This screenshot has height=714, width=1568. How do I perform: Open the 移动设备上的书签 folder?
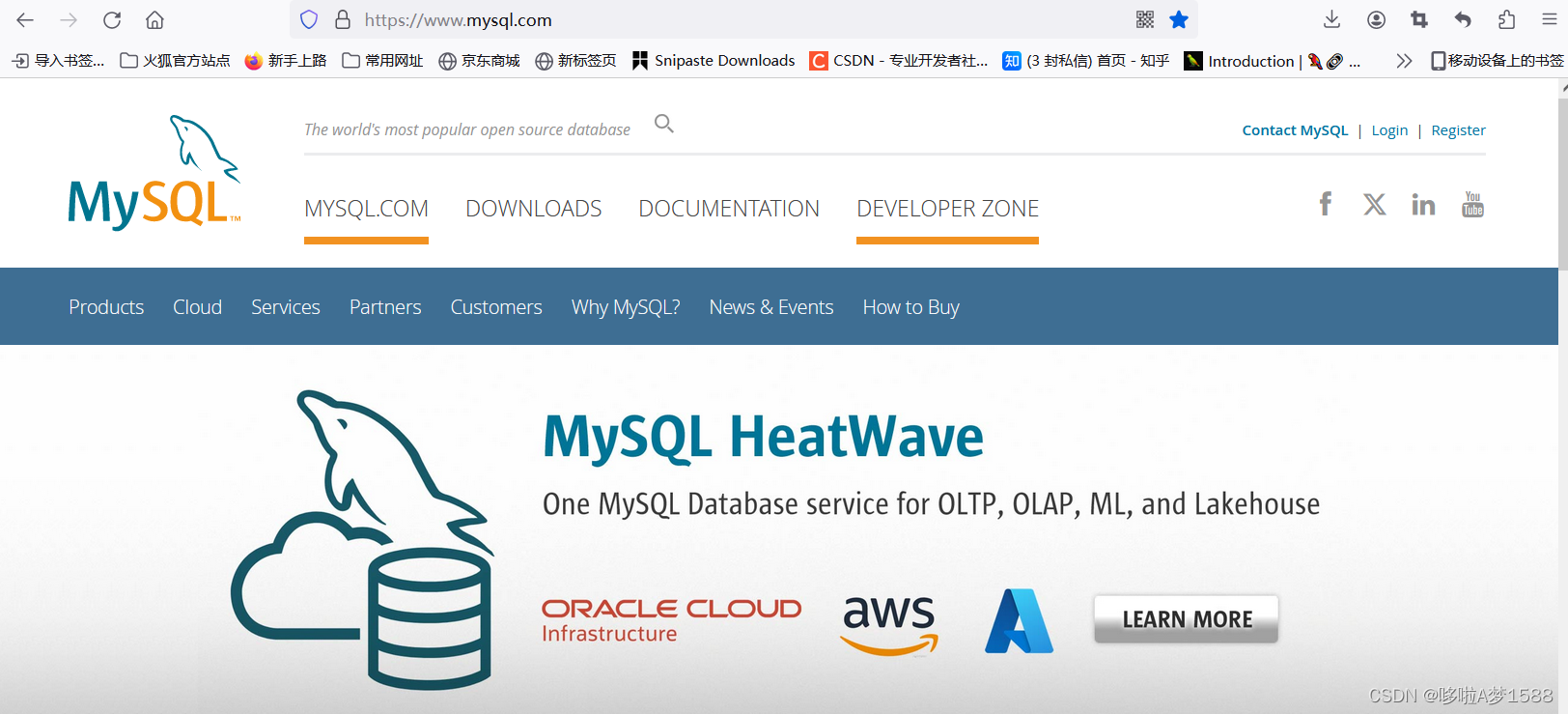1497,61
